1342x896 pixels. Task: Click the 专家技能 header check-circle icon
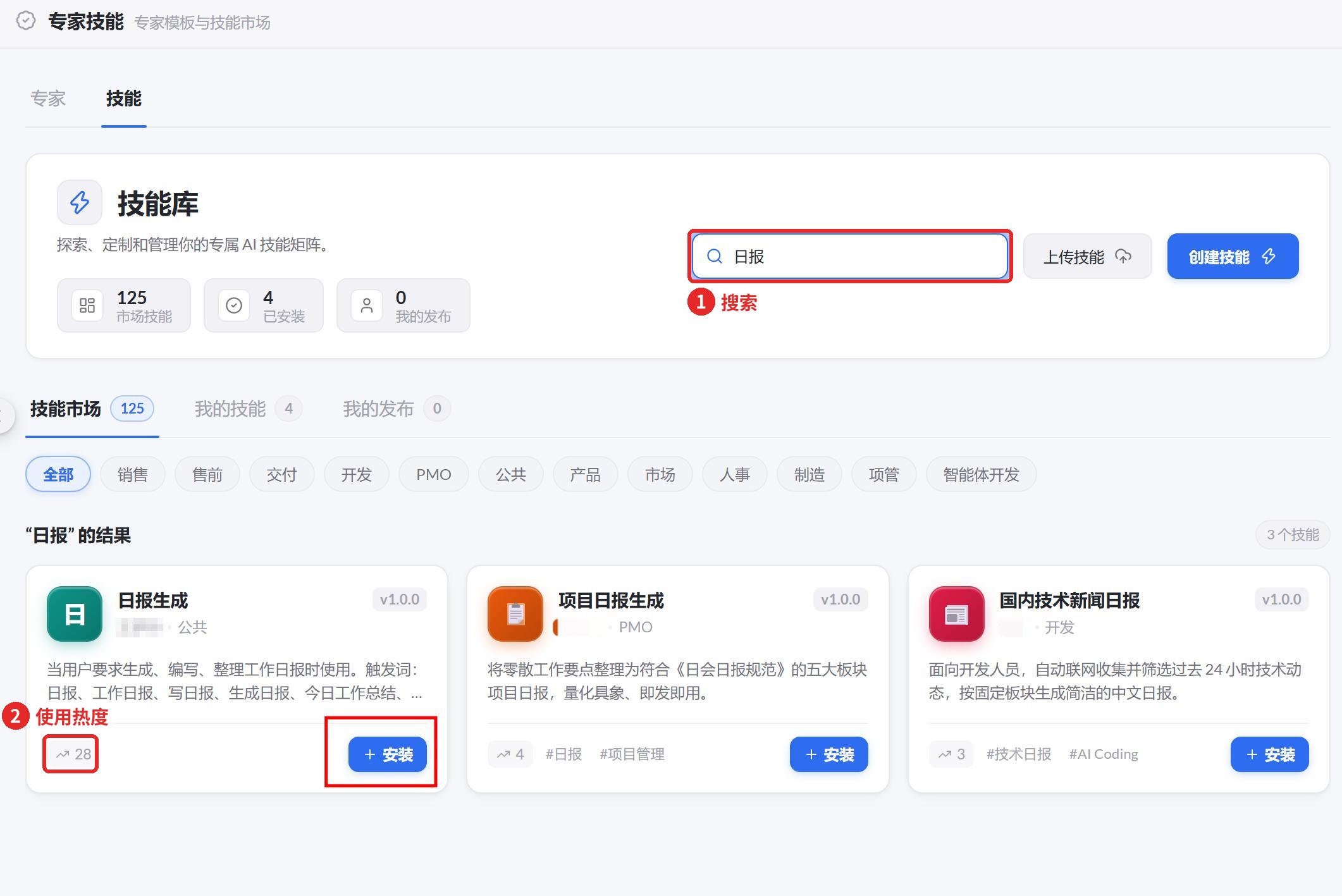pyautogui.click(x=26, y=21)
